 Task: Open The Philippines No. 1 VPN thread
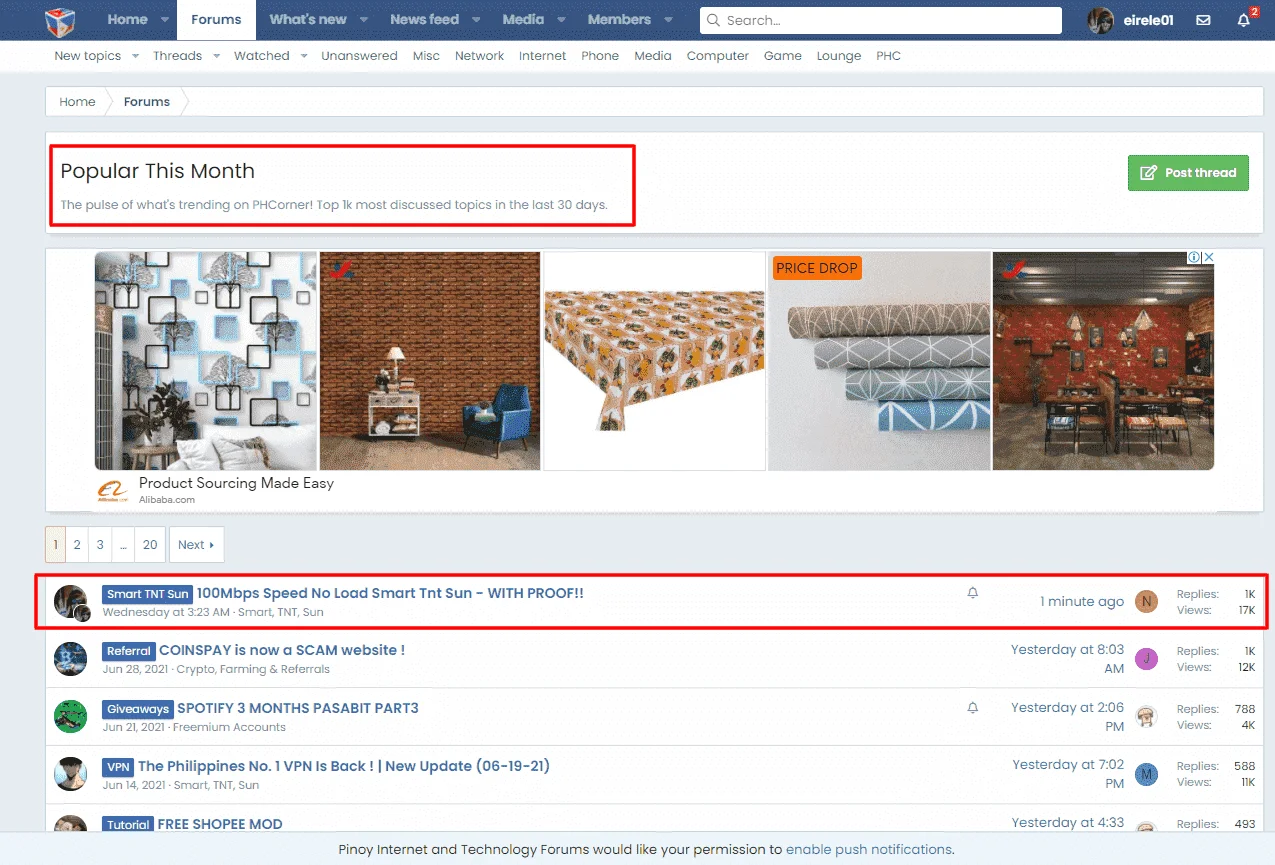point(344,766)
